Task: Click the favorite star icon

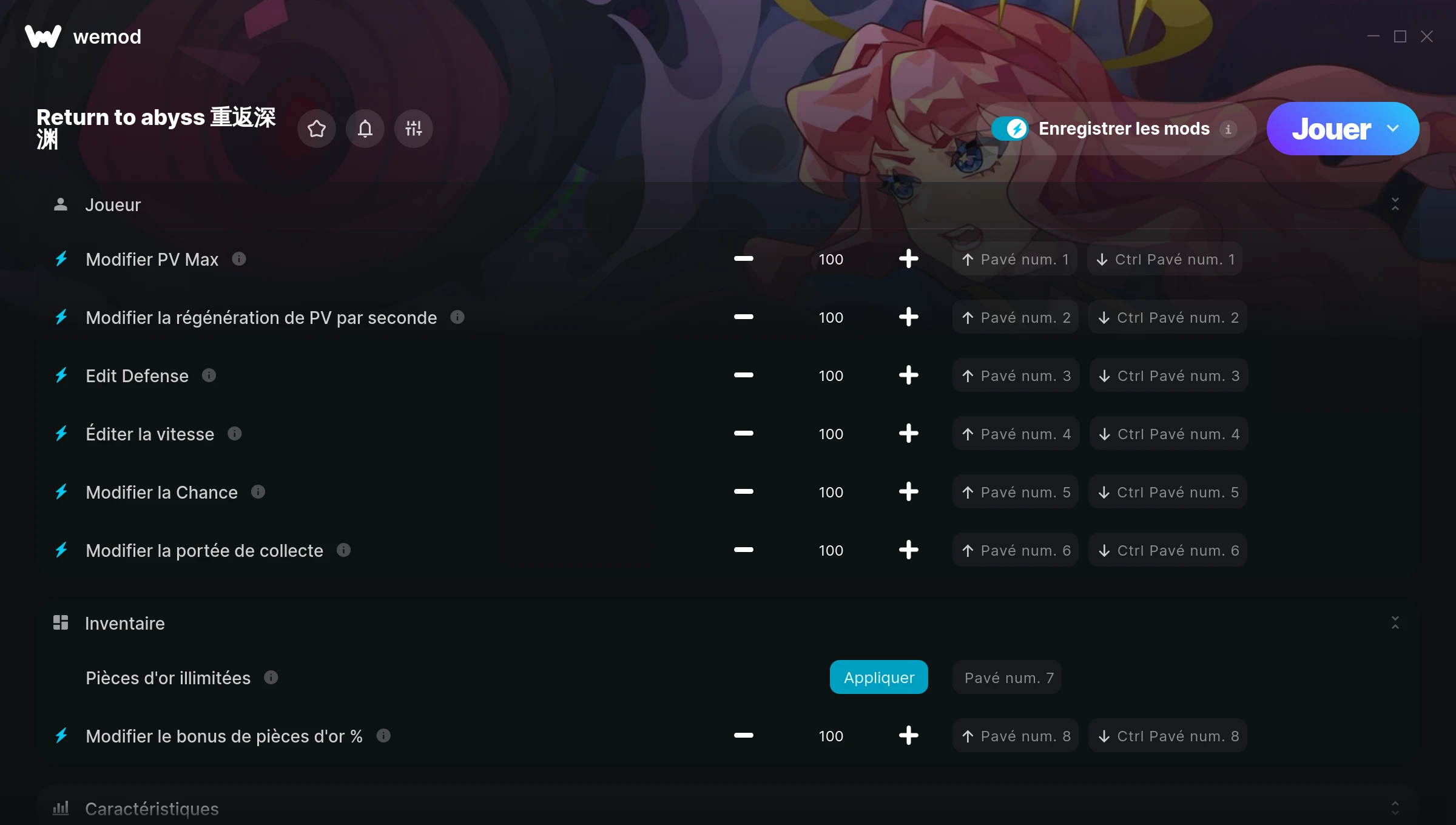Action: click(317, 129)
